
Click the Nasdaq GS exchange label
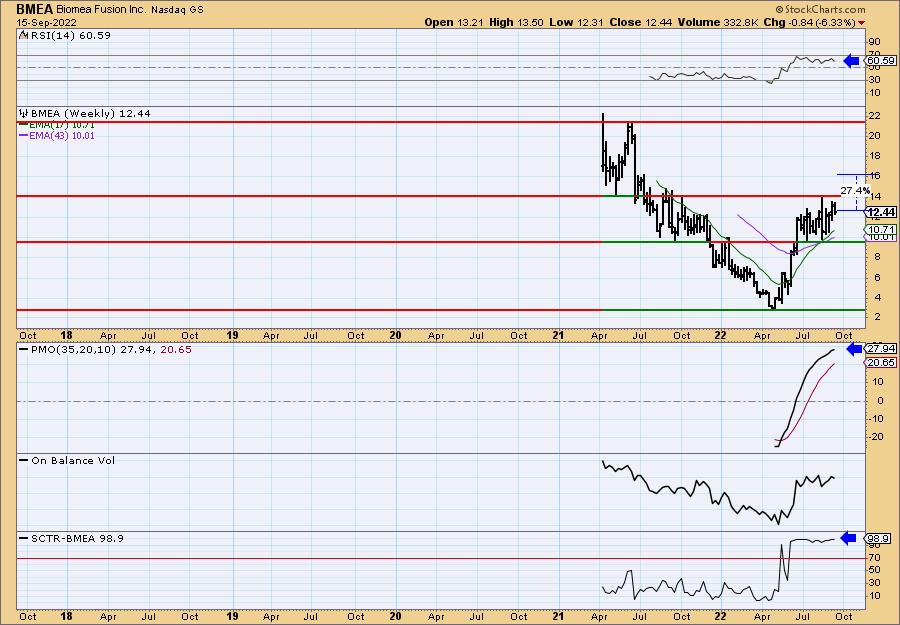click(177, 10)
